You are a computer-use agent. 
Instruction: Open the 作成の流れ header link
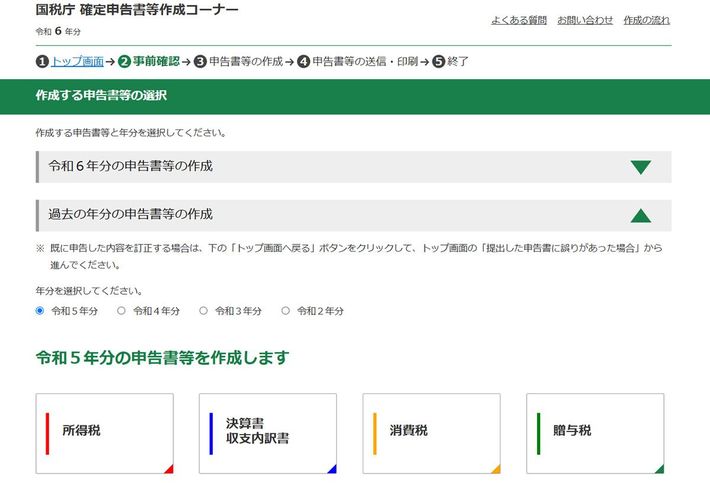point(646,20)
